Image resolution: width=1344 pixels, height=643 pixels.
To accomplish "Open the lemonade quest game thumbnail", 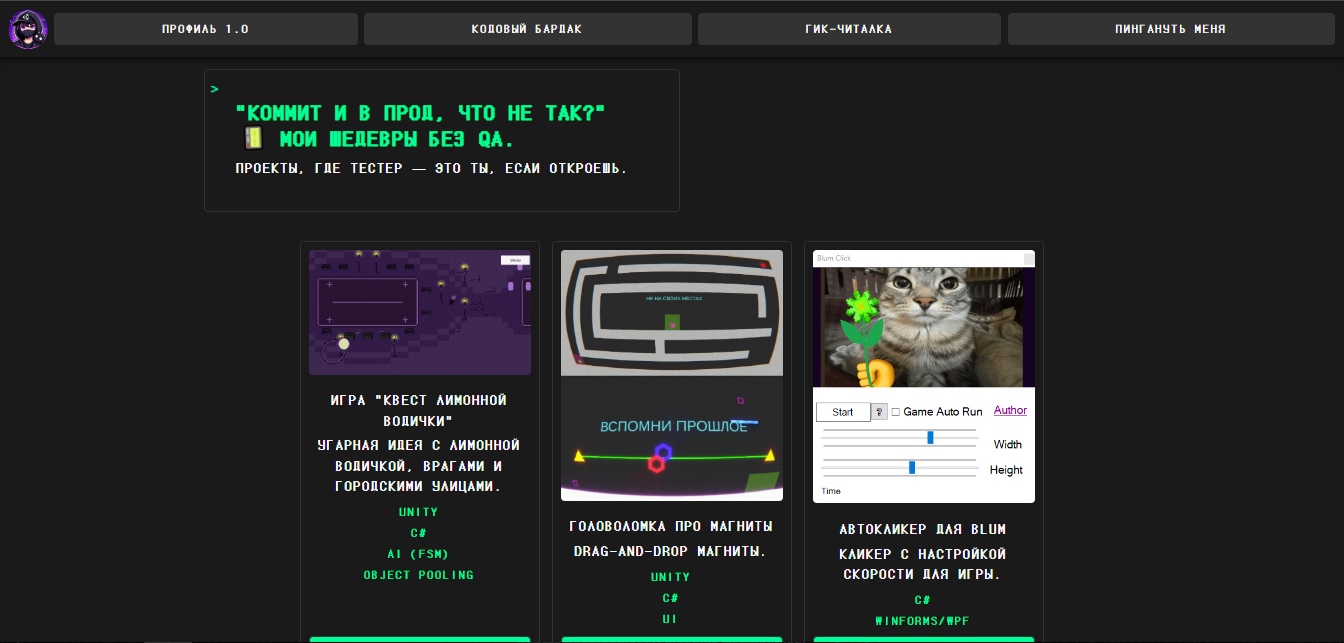I will pyautogui.click(x=419, y=312).
